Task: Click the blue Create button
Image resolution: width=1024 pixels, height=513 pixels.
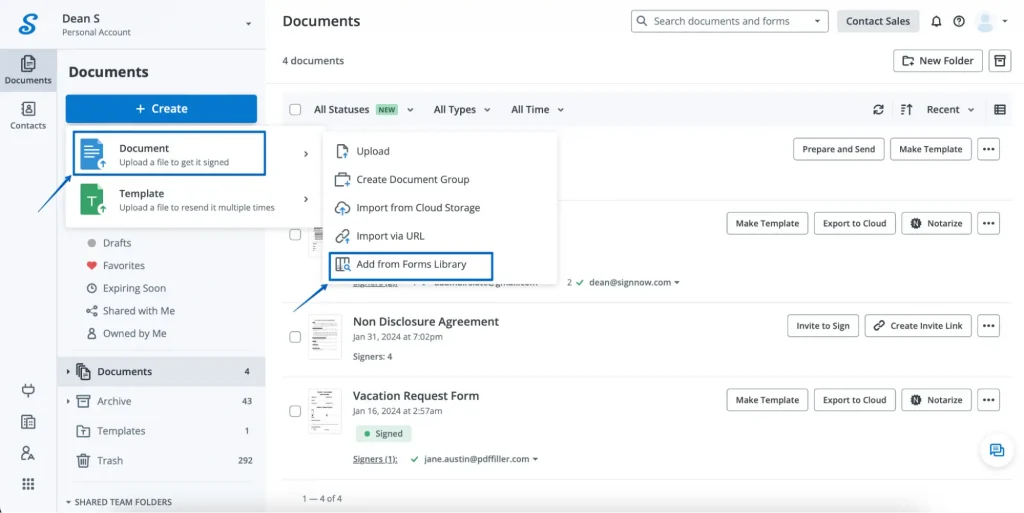Action: point(161,109)
